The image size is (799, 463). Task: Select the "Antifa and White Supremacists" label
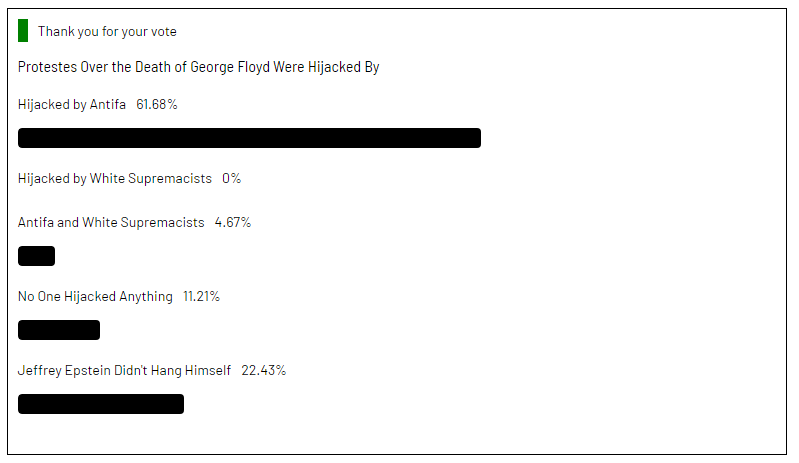tap(111, 222)
